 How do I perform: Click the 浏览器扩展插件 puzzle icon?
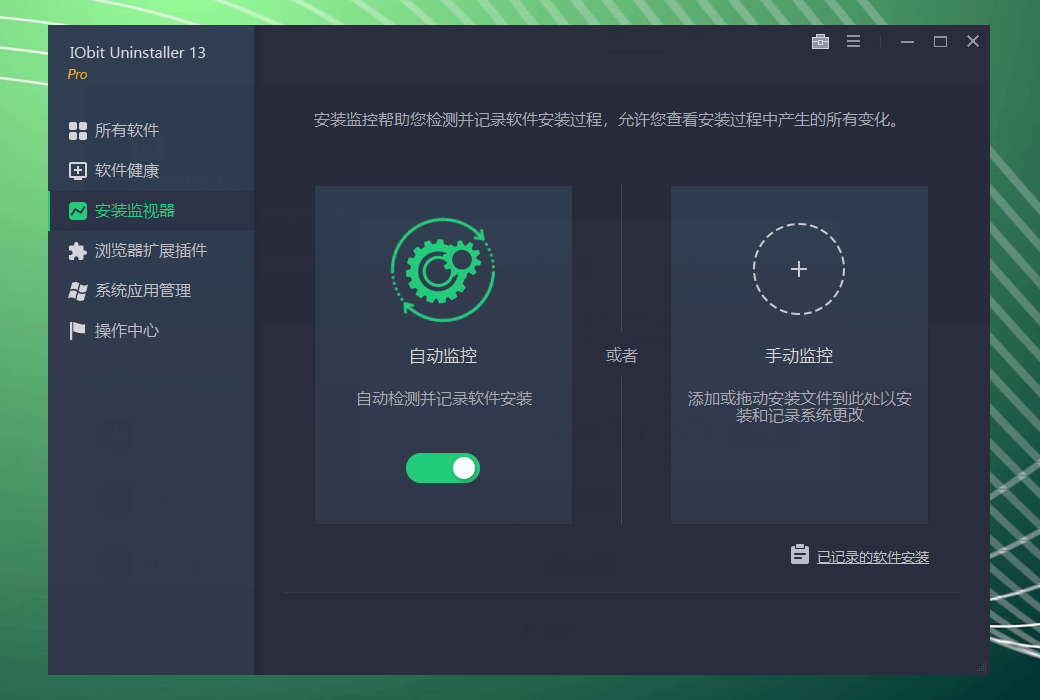[x=78, y=251]
